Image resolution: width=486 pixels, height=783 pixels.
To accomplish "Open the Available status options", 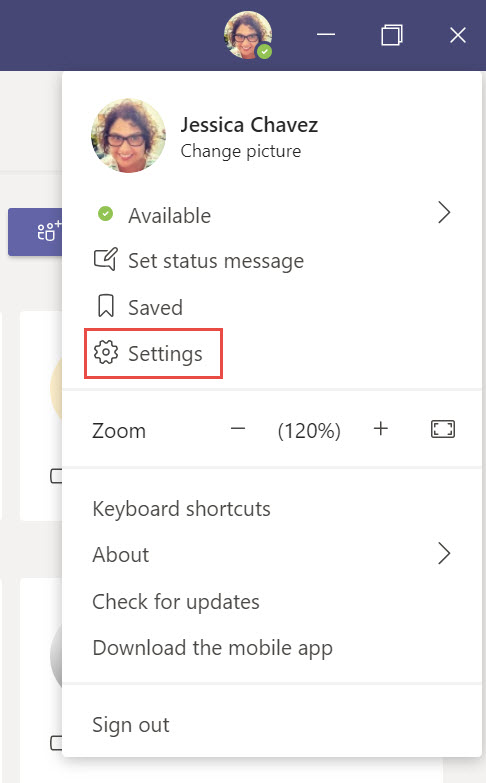I will pos(272,215).
